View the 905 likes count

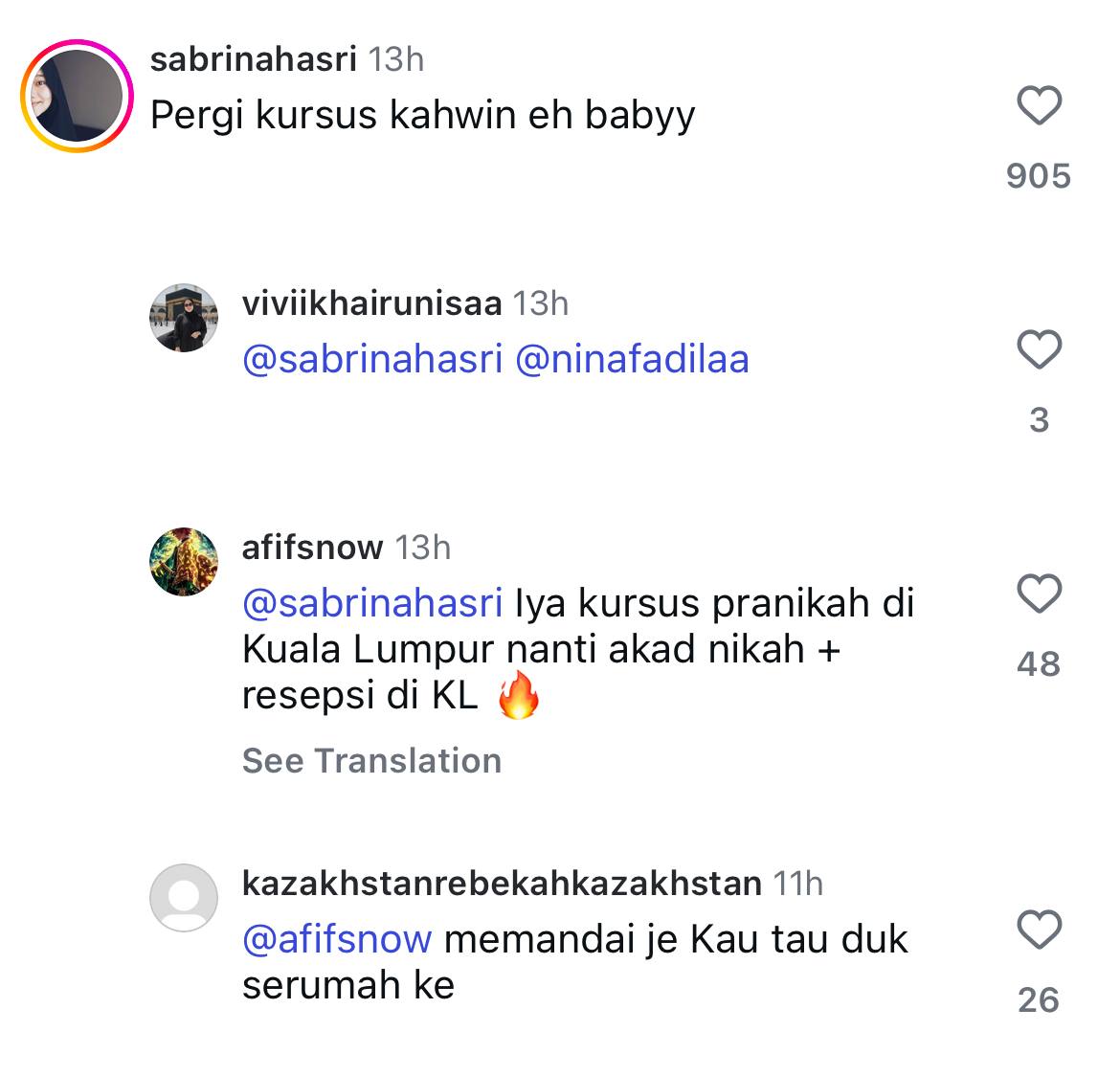point(1039,176)
